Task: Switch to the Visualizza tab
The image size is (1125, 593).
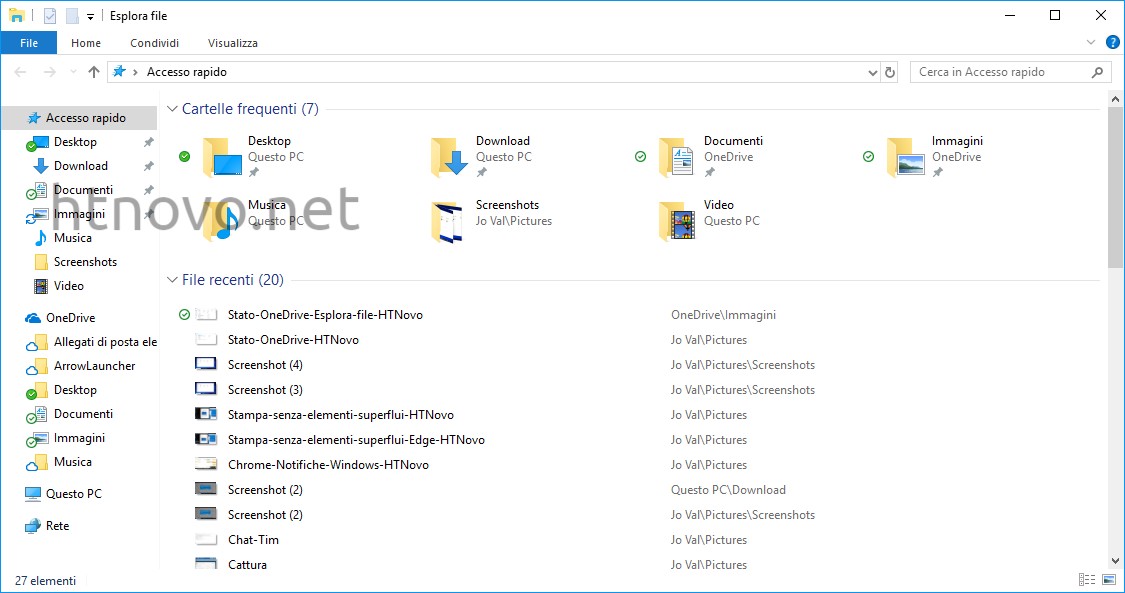Action: [232, 42]
